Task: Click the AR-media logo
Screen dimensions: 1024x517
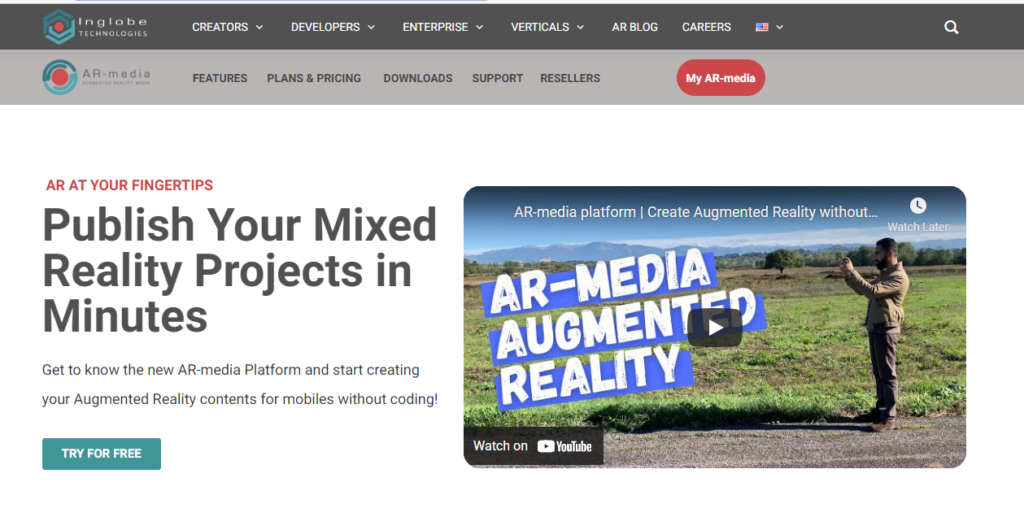Action: (97, 77)
